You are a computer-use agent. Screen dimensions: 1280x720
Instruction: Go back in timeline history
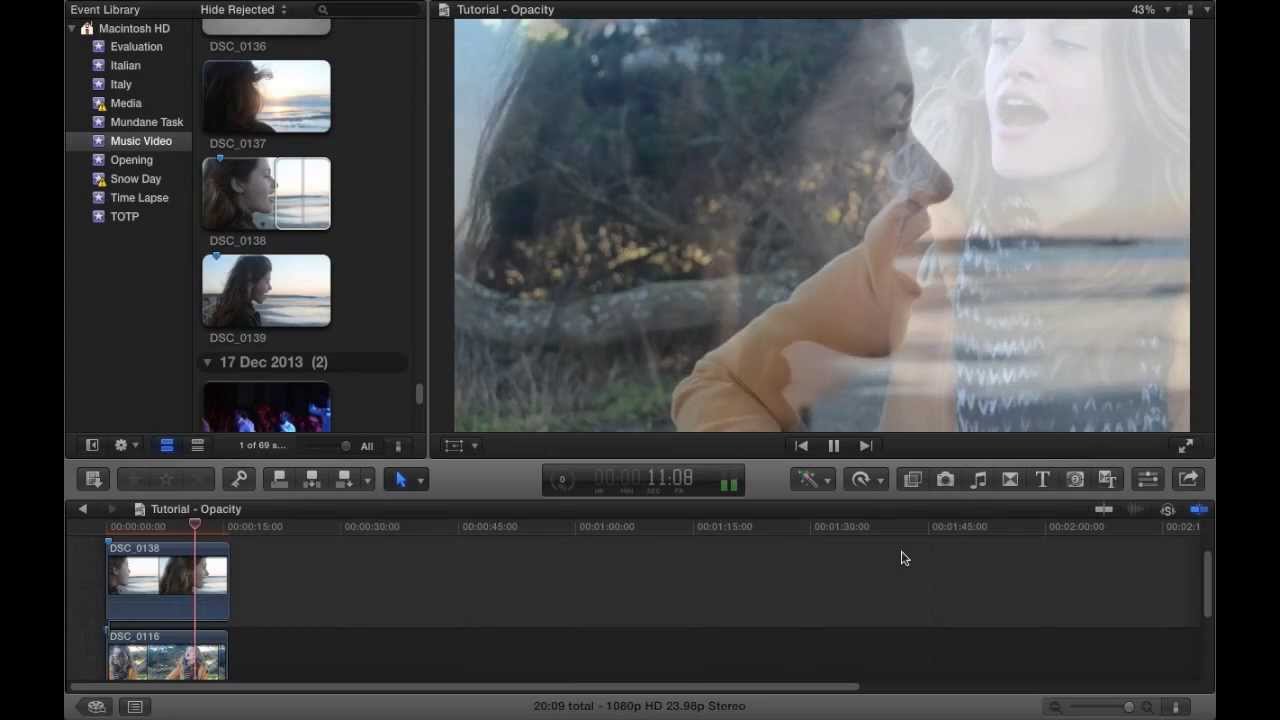83,510
